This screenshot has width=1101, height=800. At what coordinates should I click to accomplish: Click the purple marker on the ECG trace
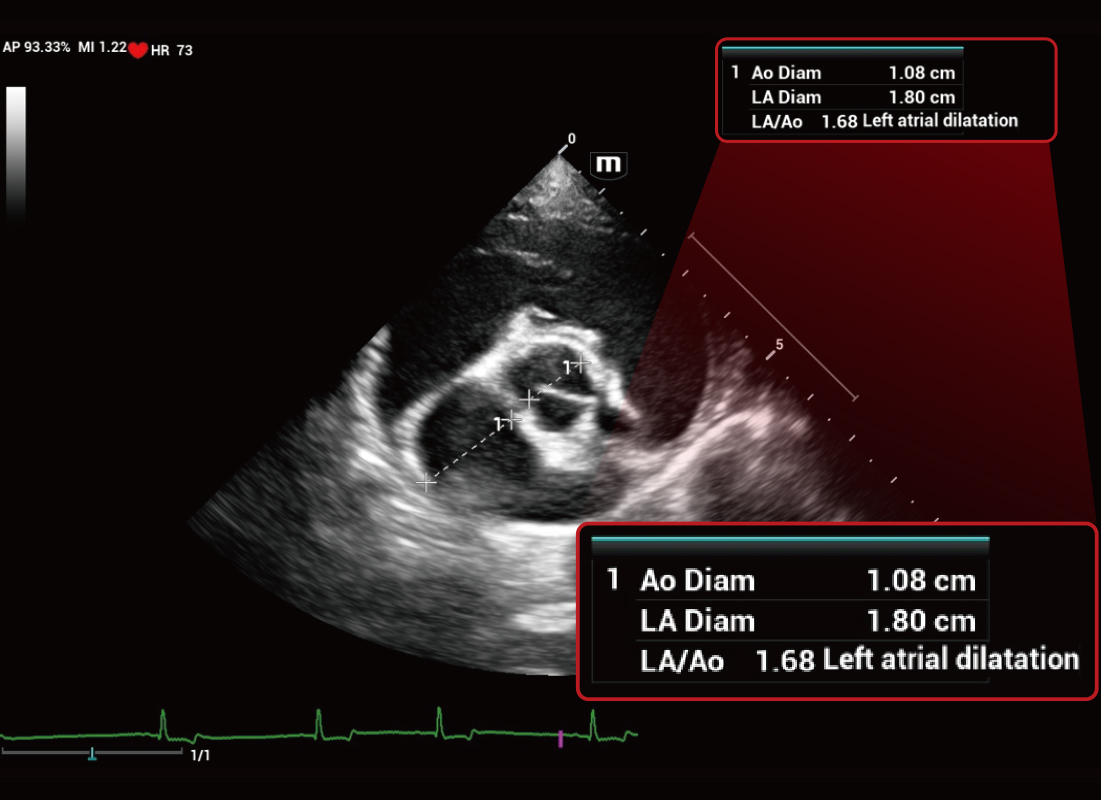[560, 739]
